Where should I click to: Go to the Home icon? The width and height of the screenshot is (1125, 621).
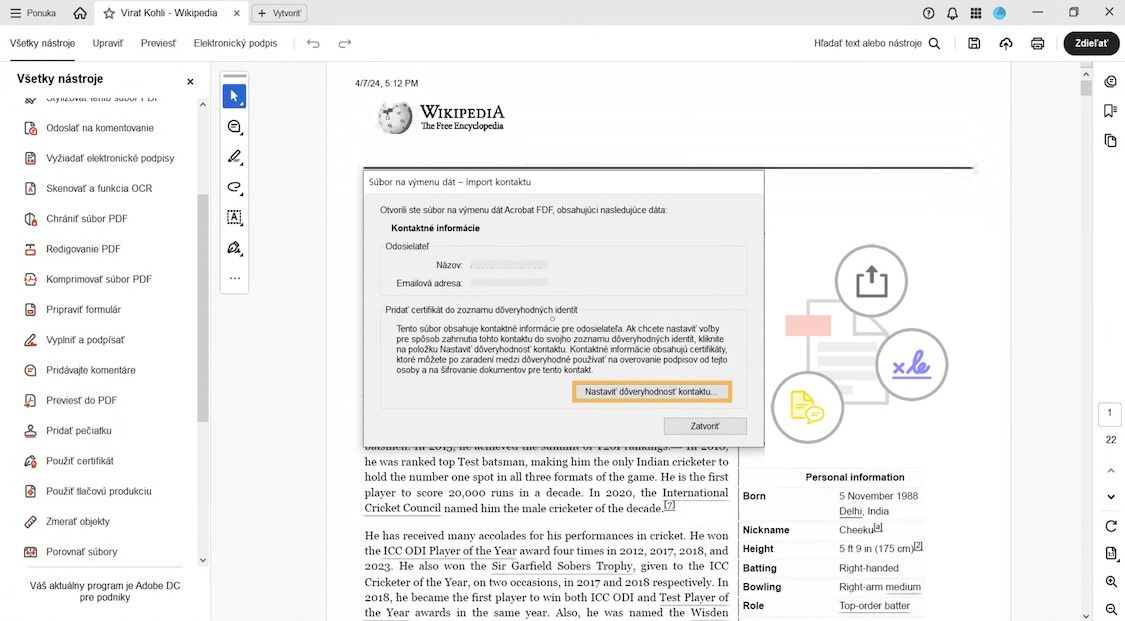(80, 13)
